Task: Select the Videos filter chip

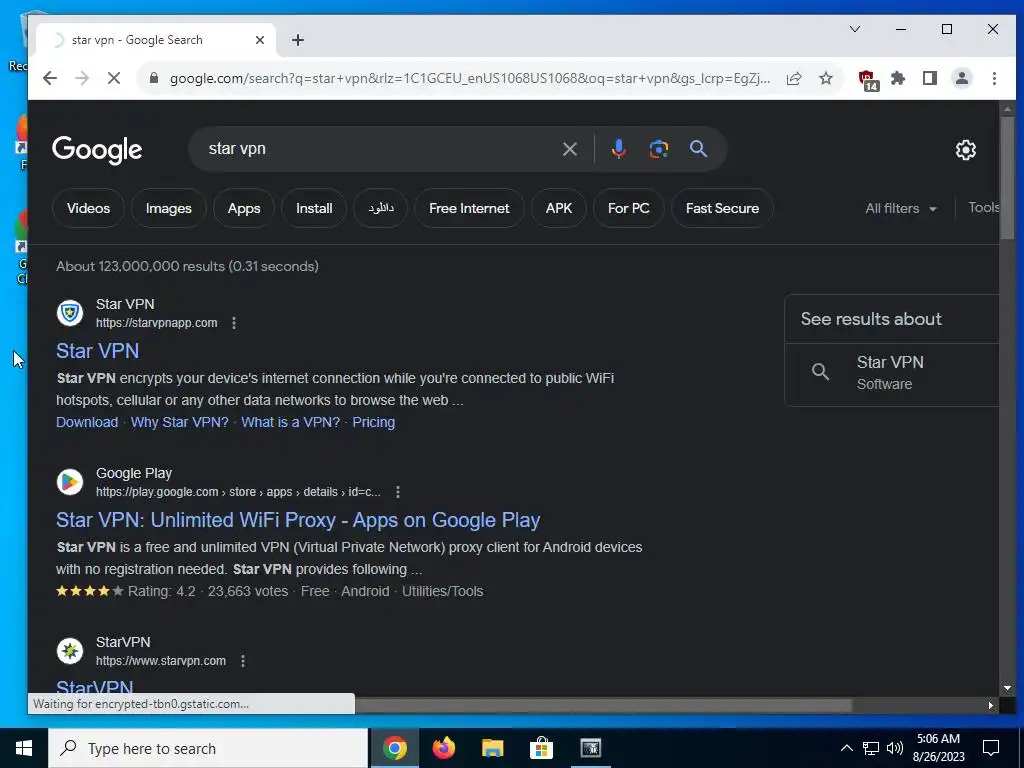Action: (x=88, y=208)
